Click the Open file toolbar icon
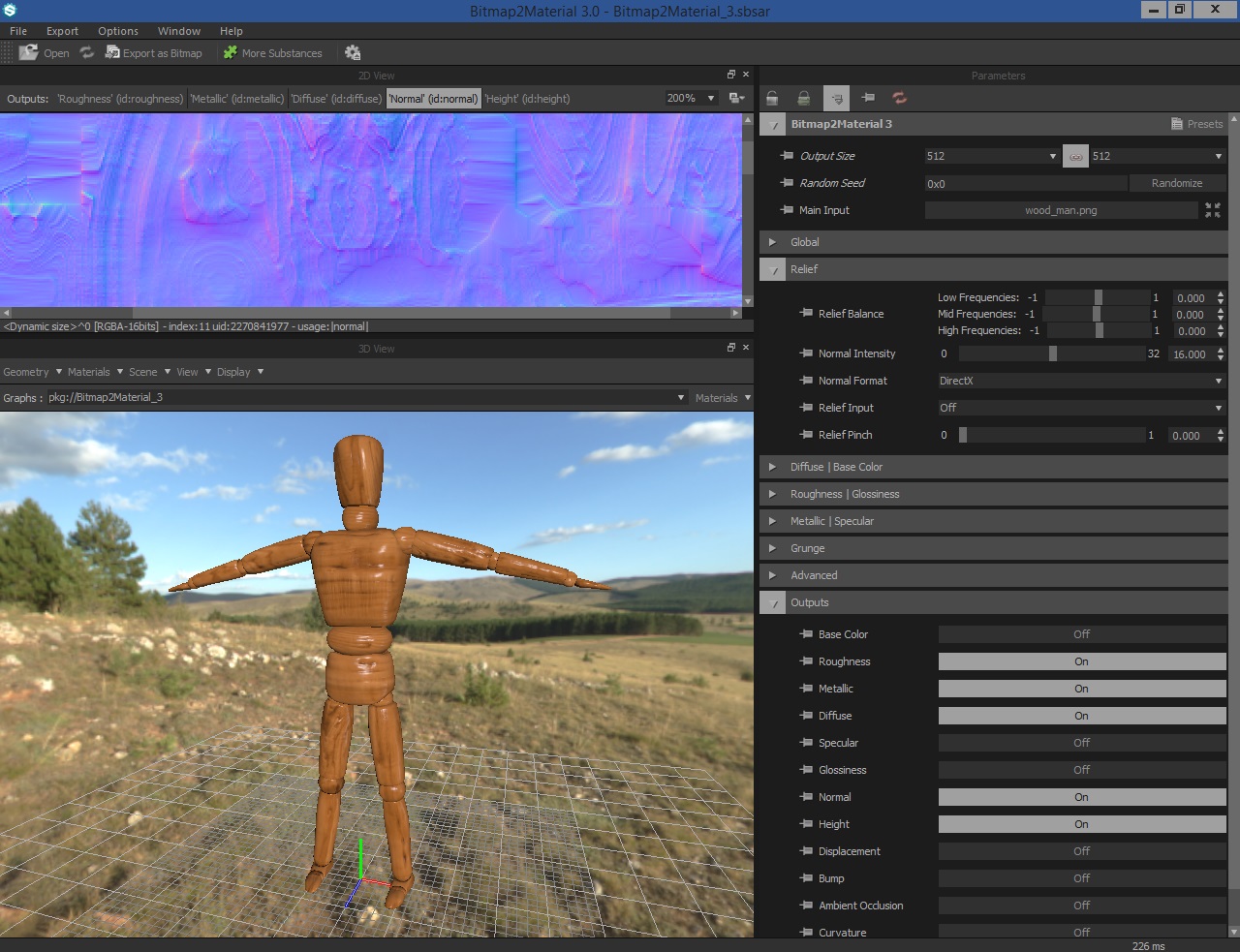Viewport: 1240px width, 952px height. pos(29,52)
